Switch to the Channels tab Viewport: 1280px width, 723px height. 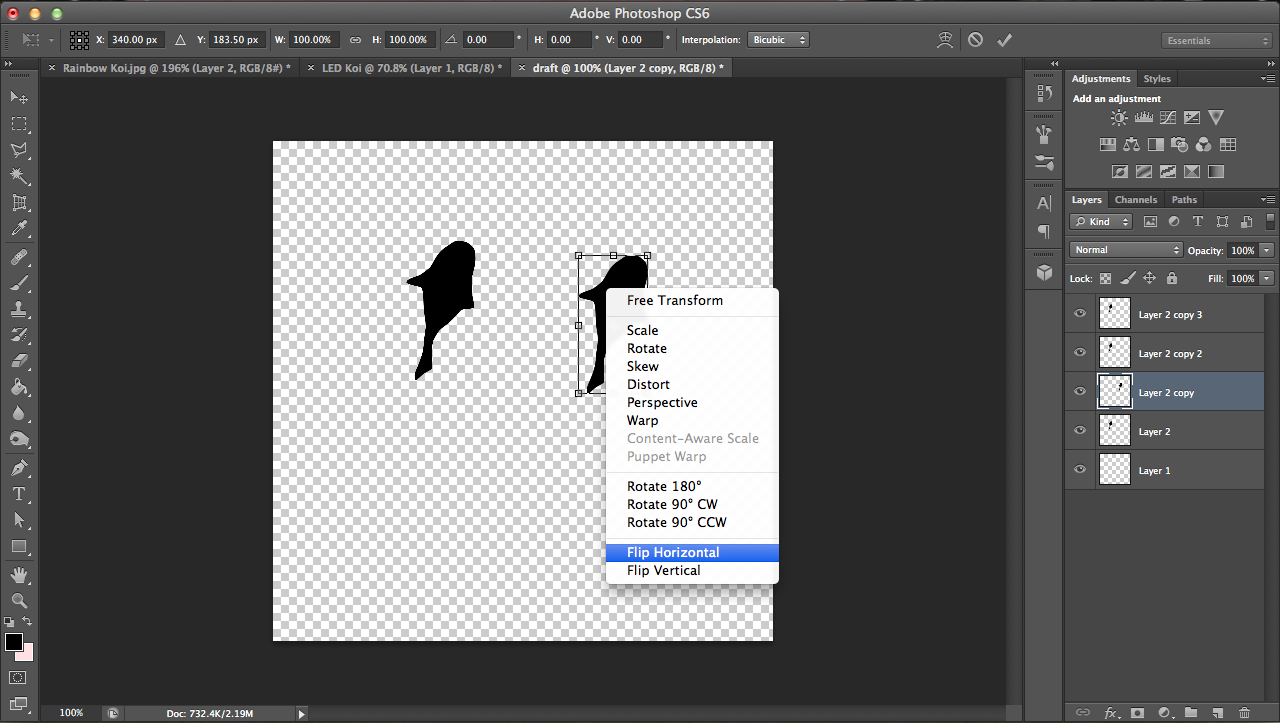1136,199
